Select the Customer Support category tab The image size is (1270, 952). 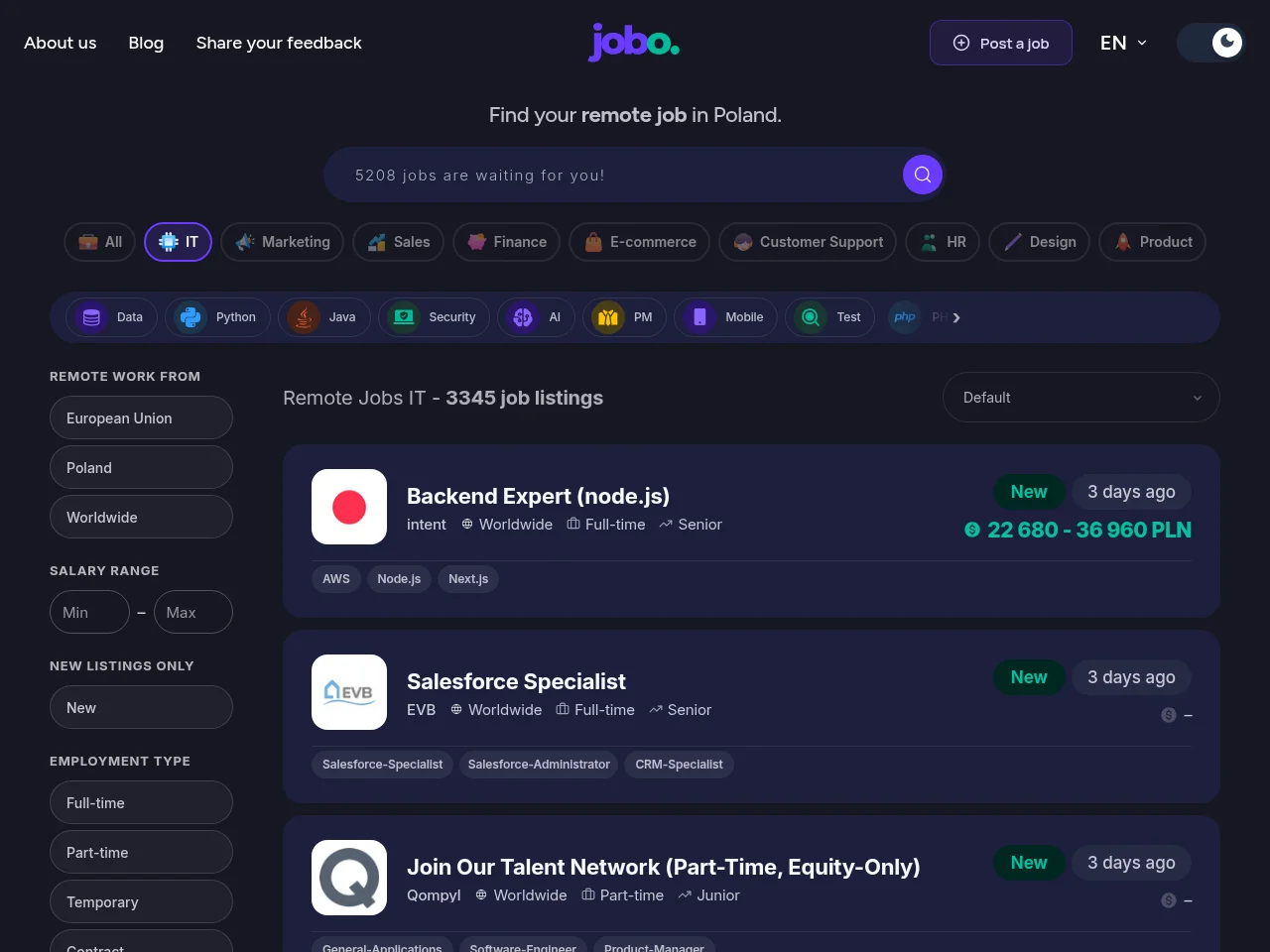pos(808,242)
